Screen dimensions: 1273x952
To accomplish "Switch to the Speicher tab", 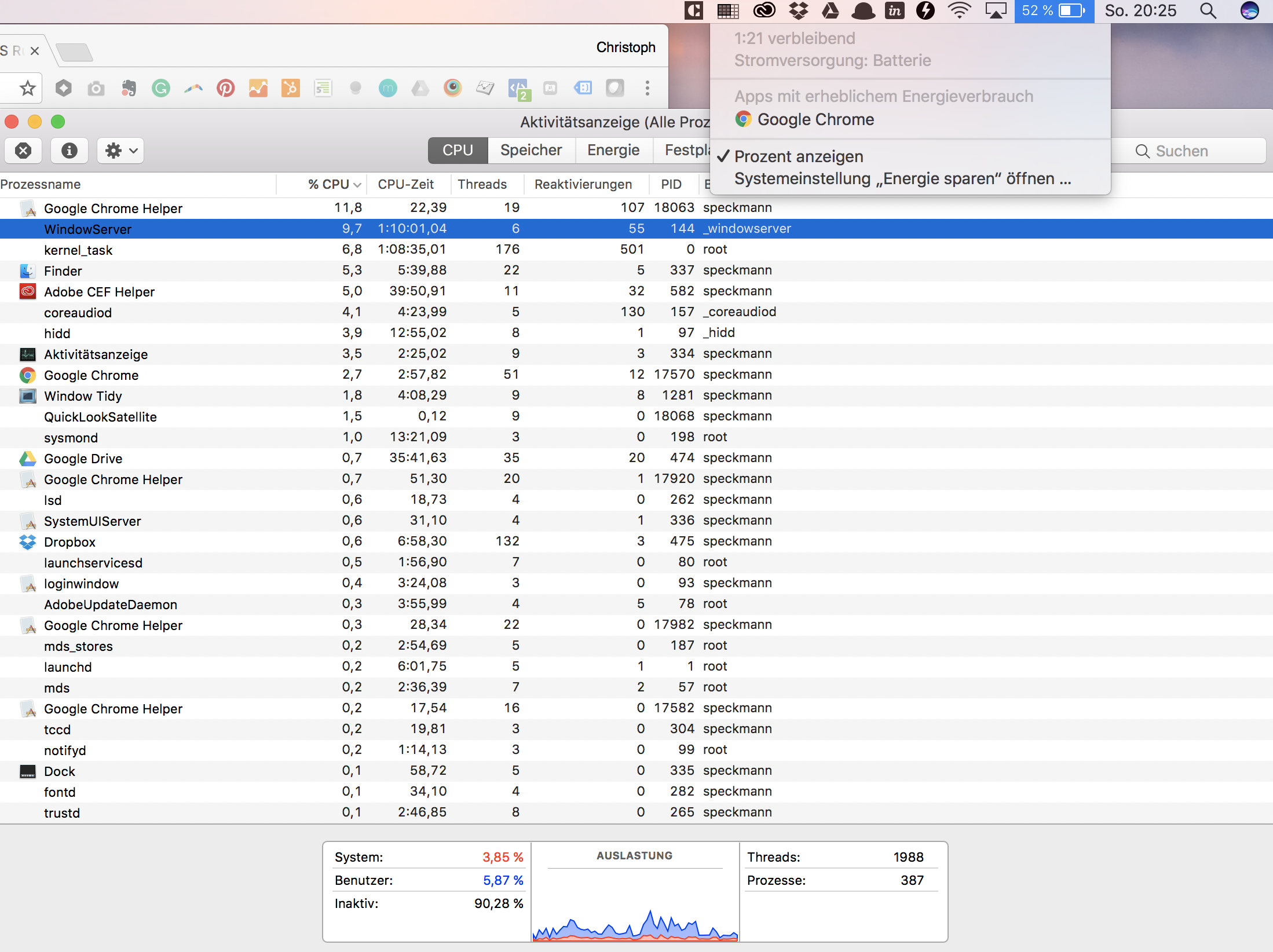I will (x=531, y=151).
